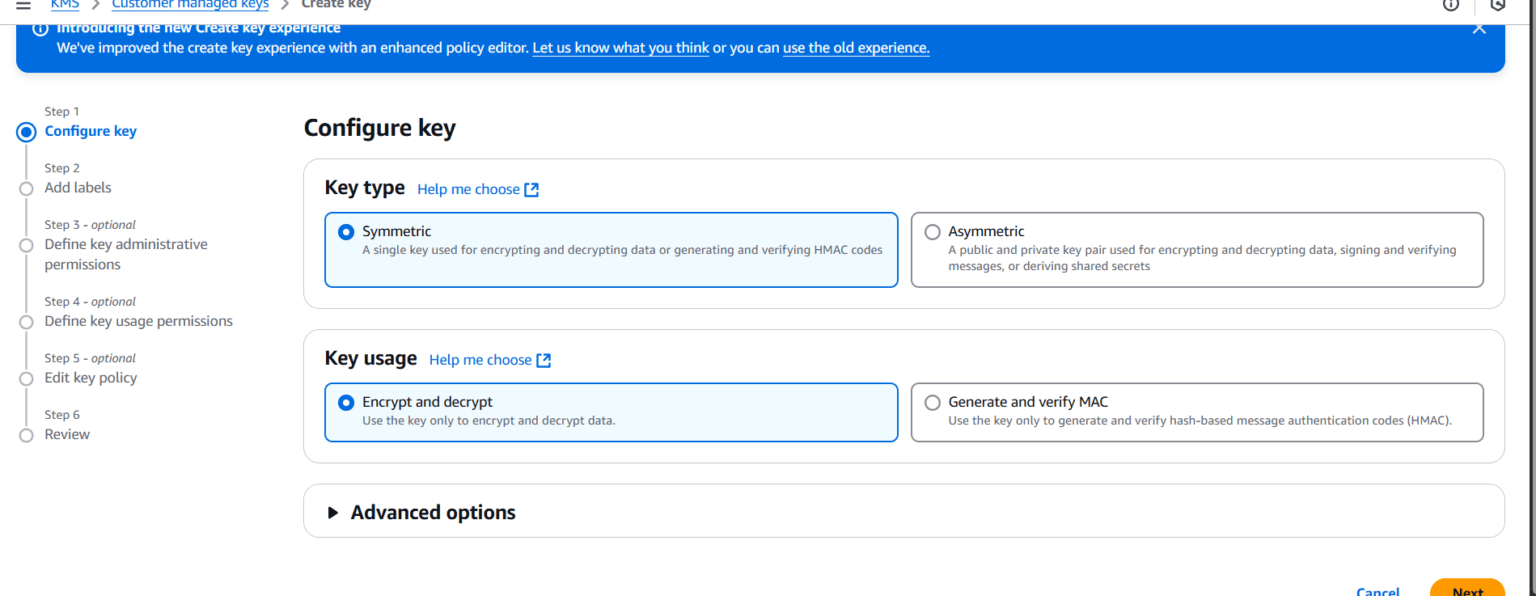Viewport: 1536px width, 596px height.
Task: Cancel the key creation
Action: pyautogui.click(x=1378, y=591)
